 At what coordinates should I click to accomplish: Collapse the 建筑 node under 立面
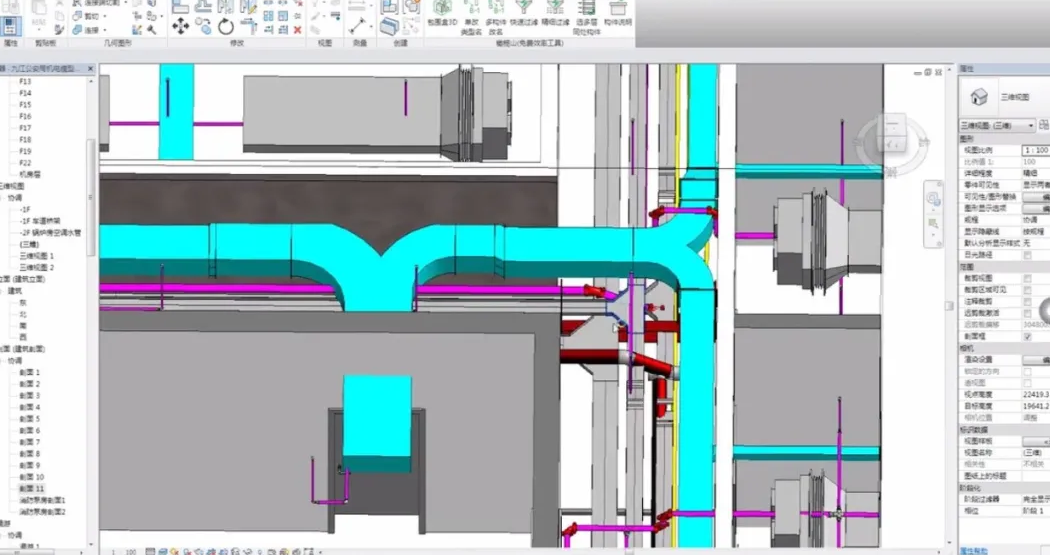3,291
